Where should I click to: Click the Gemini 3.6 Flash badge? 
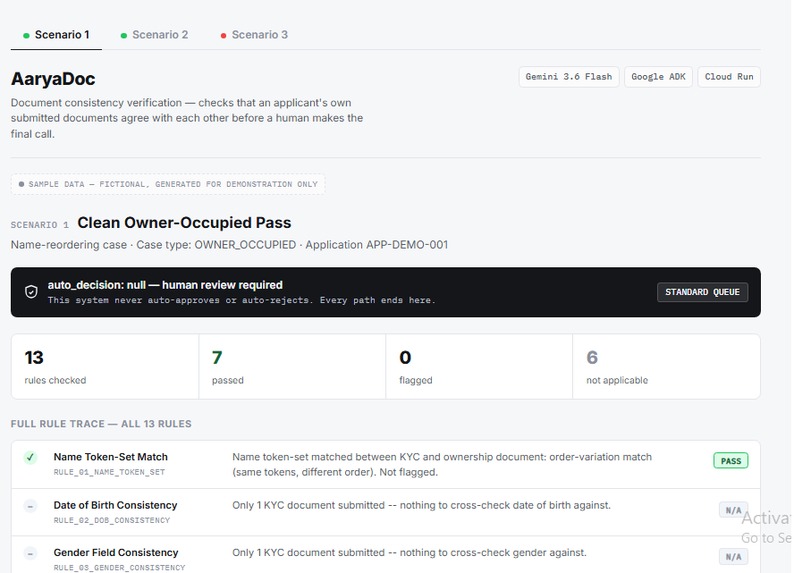click(x=569, y=77)
